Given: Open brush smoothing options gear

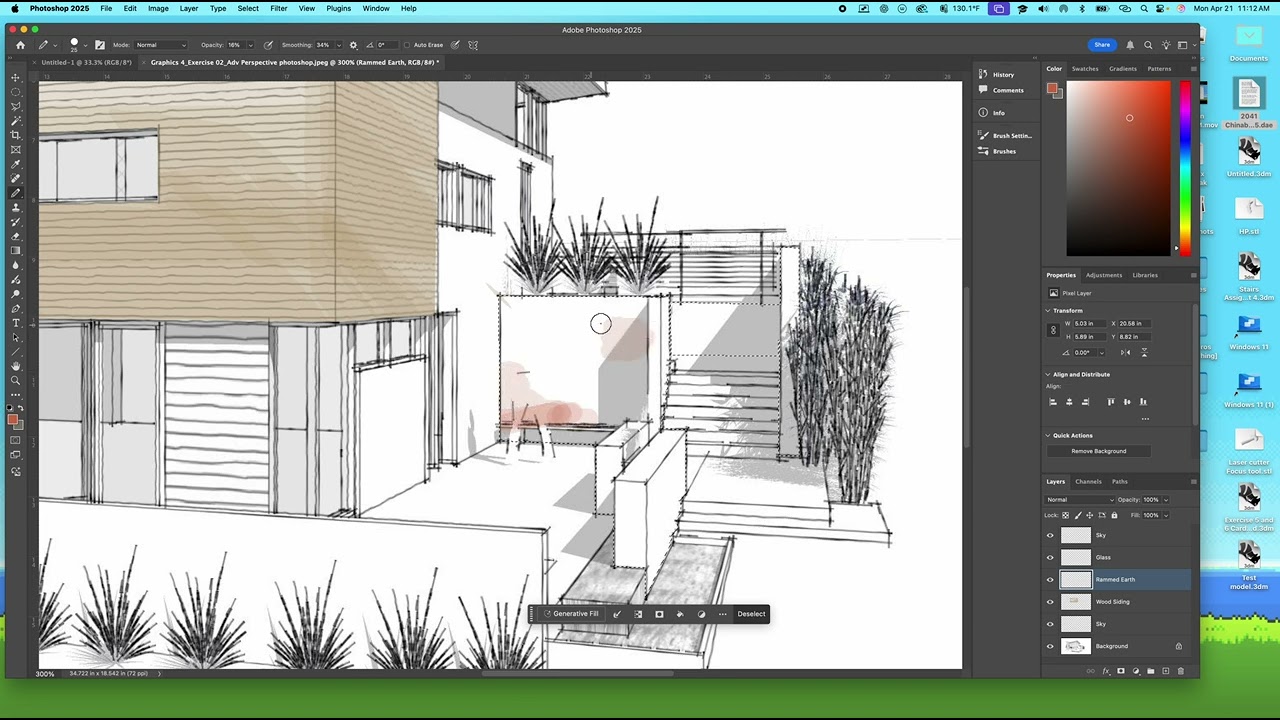Looking at the screenshot, I should pos(353,45).
